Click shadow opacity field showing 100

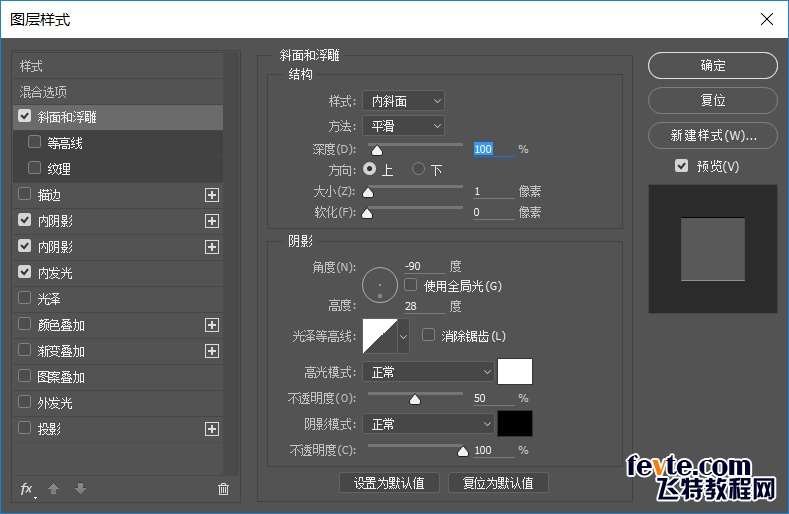(x=493, y=450)
